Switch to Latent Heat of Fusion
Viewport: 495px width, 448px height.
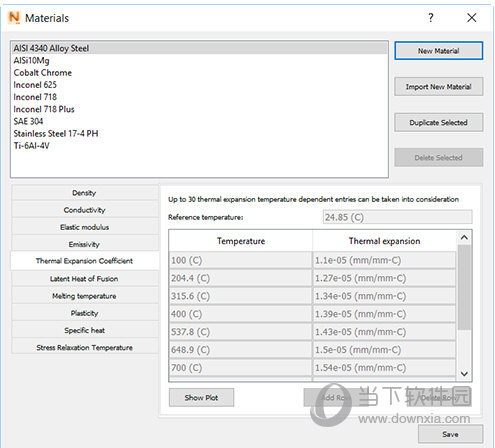click(84, 279)
